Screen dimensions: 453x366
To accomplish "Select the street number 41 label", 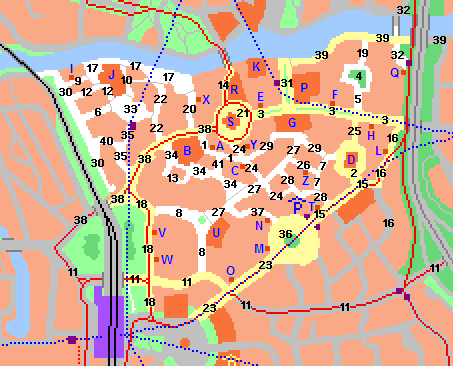I will coord(218,164).
